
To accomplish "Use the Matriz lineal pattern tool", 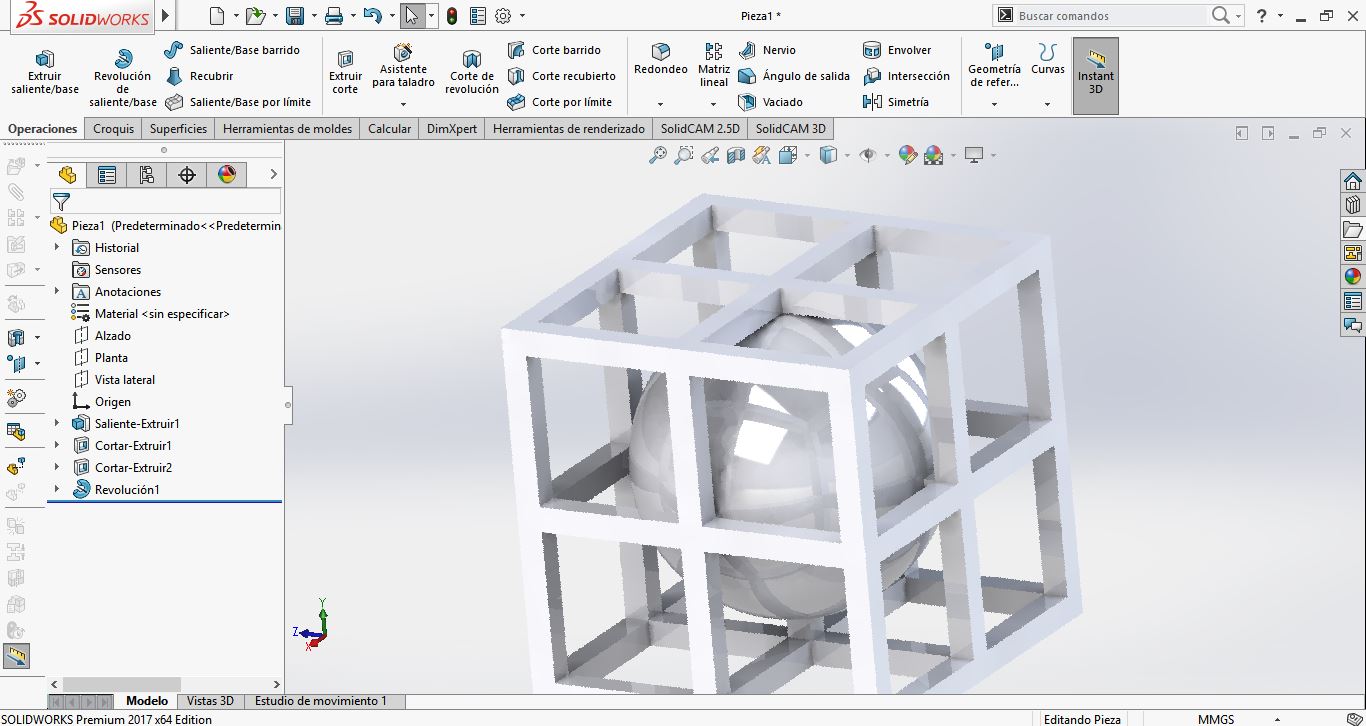I will pyautogui.click(x=714, y=65).
